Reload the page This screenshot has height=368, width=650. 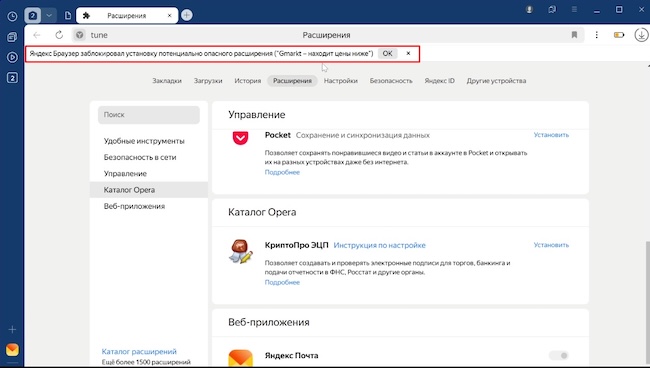click(x=59, y=35)
